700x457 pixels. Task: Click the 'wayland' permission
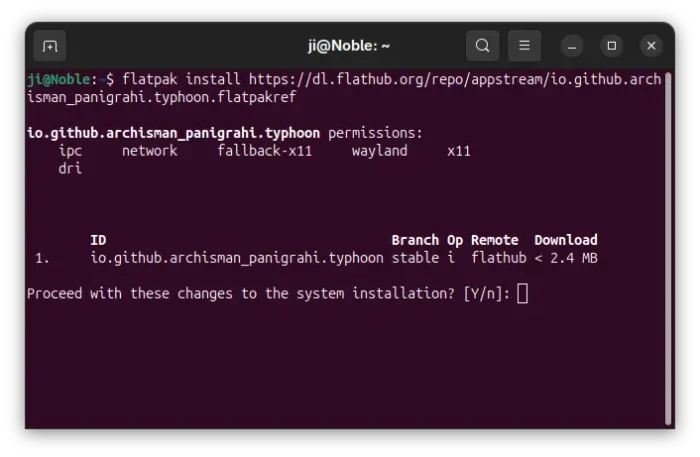(379, 151)
